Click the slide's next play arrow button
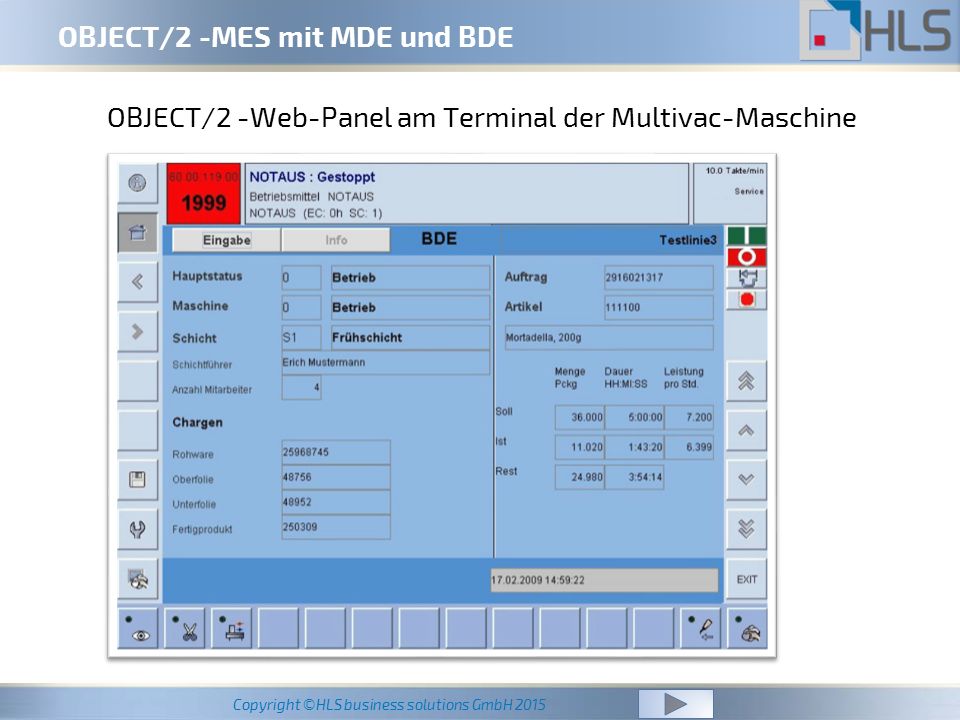The height and width of the screenshot is (720, 960). coord(675,704)
